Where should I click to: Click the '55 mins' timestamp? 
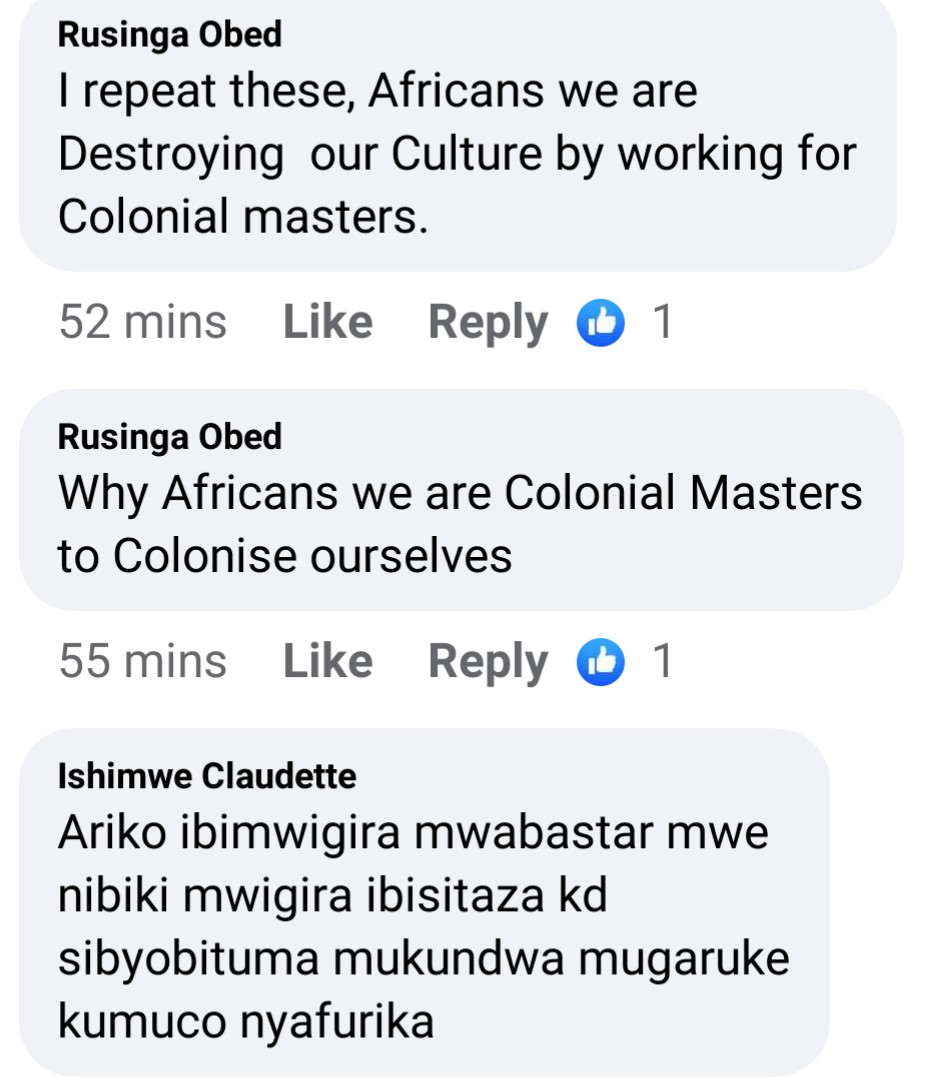[x=143, y=661]
